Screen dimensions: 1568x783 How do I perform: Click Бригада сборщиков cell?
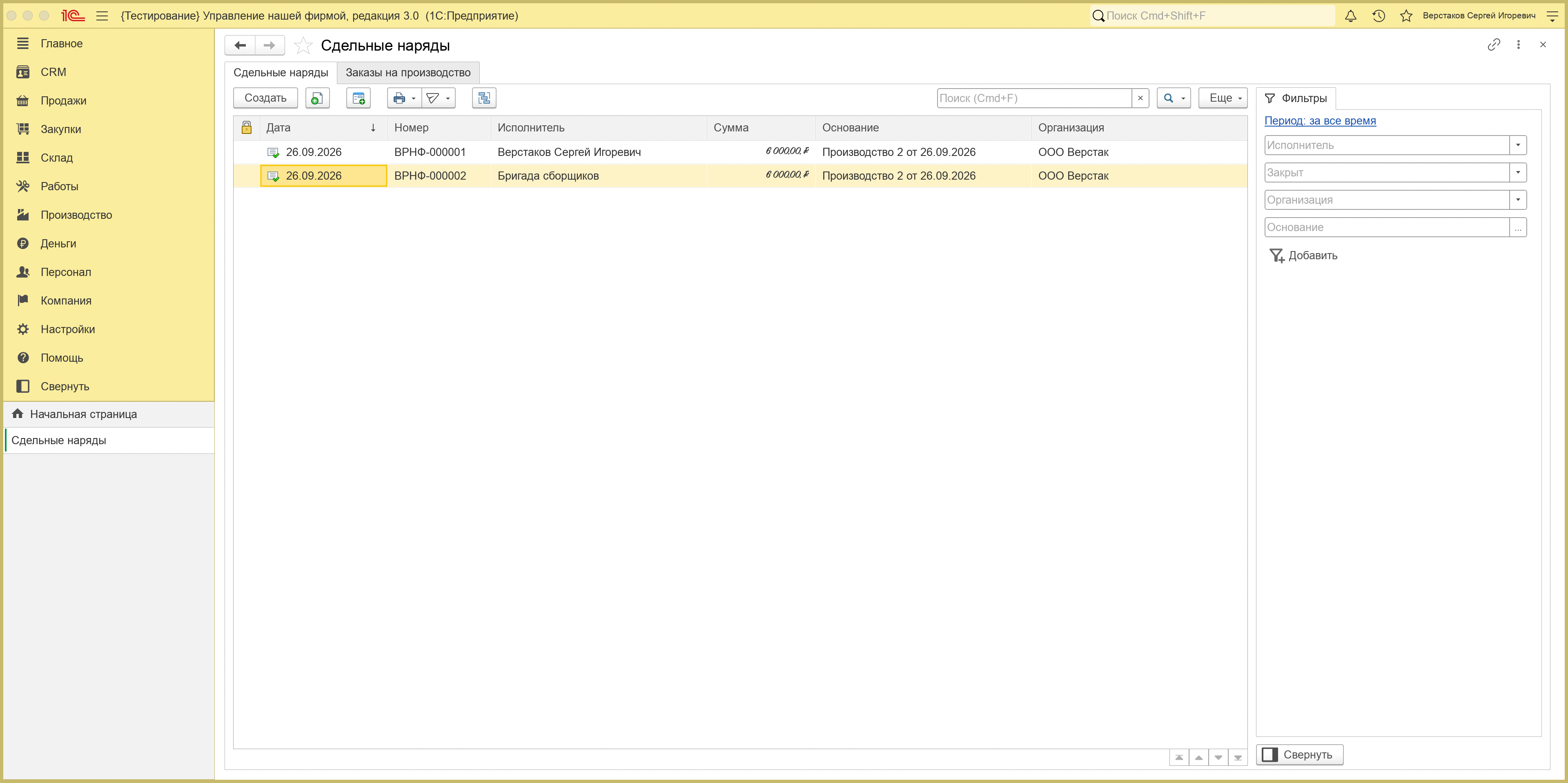(x=599, y=176)
